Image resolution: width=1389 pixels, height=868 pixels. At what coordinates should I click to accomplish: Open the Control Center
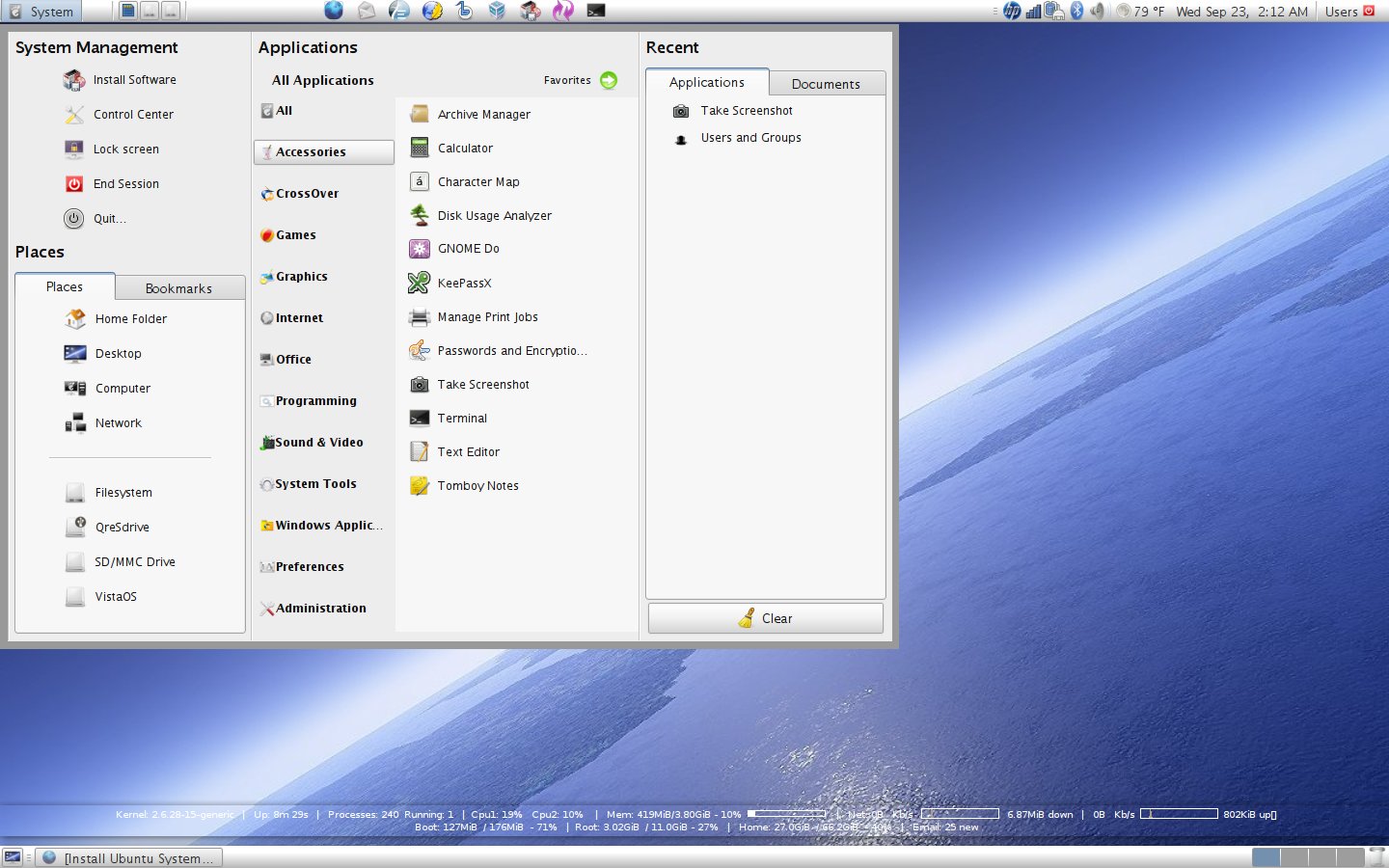tap(119, 115)
